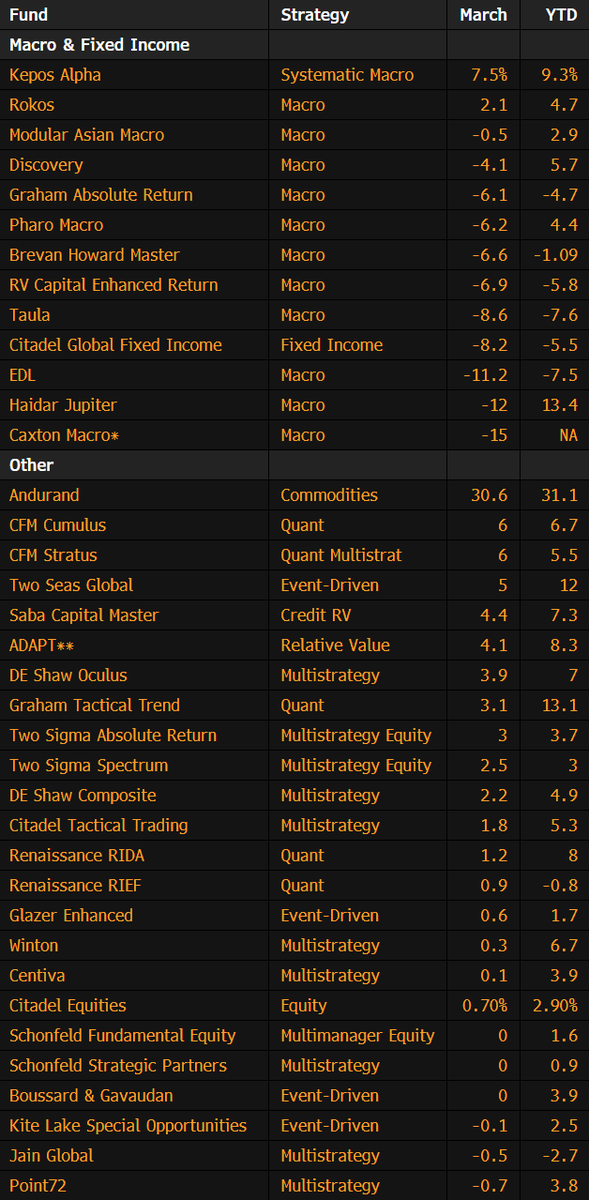Select Haidar Jupiter YTD value 13.4
Screen dimensions: 589x1200
[x=562, y=405]
